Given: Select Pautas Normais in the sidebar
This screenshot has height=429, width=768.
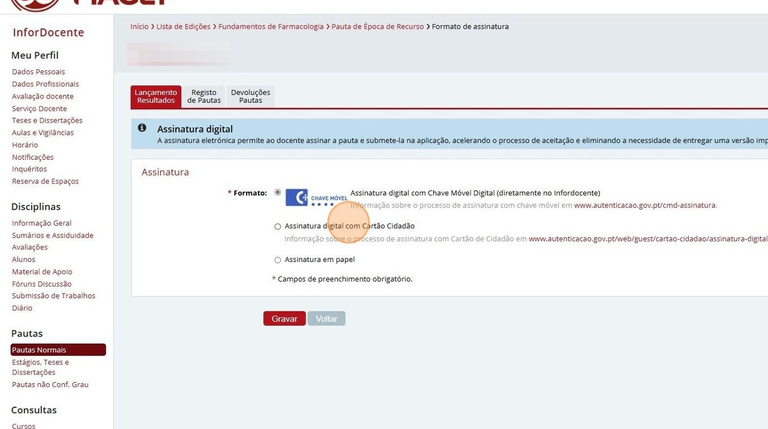Looking at the screenshot, I should pos(58,350).
